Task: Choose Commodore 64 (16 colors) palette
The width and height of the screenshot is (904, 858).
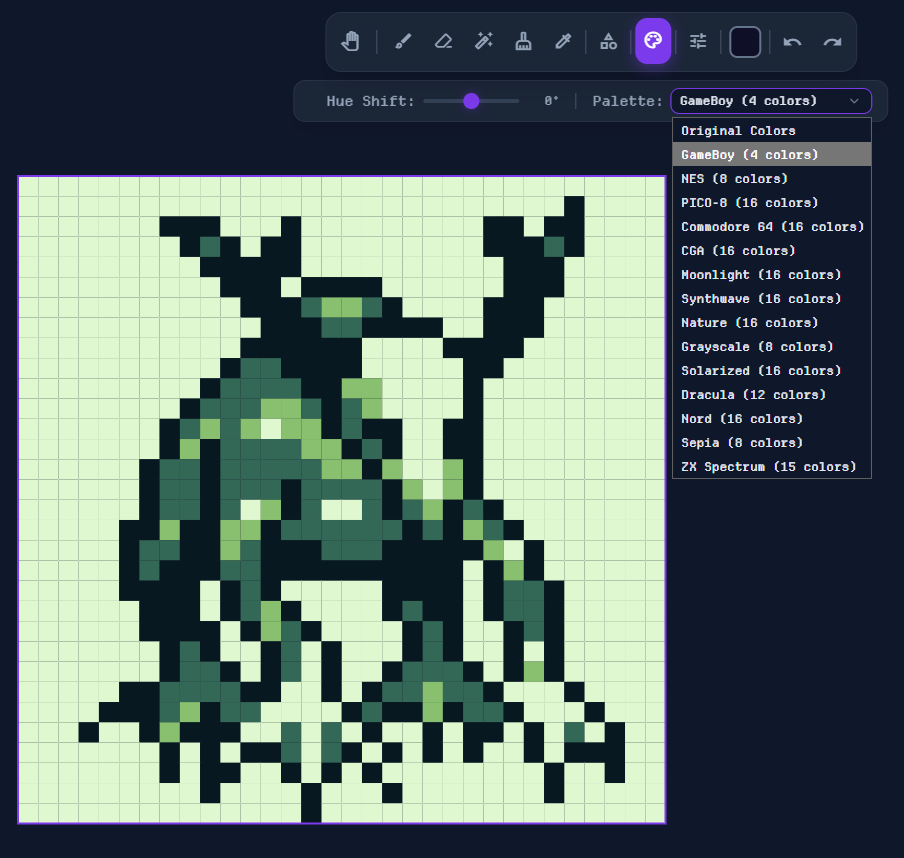Action: tap(771, 227)
